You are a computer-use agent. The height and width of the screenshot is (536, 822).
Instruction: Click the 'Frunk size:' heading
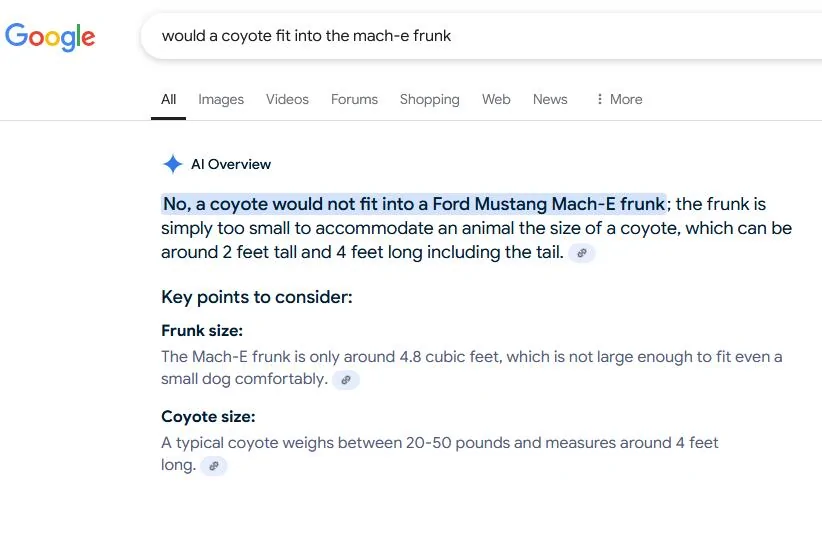[202, 330]
